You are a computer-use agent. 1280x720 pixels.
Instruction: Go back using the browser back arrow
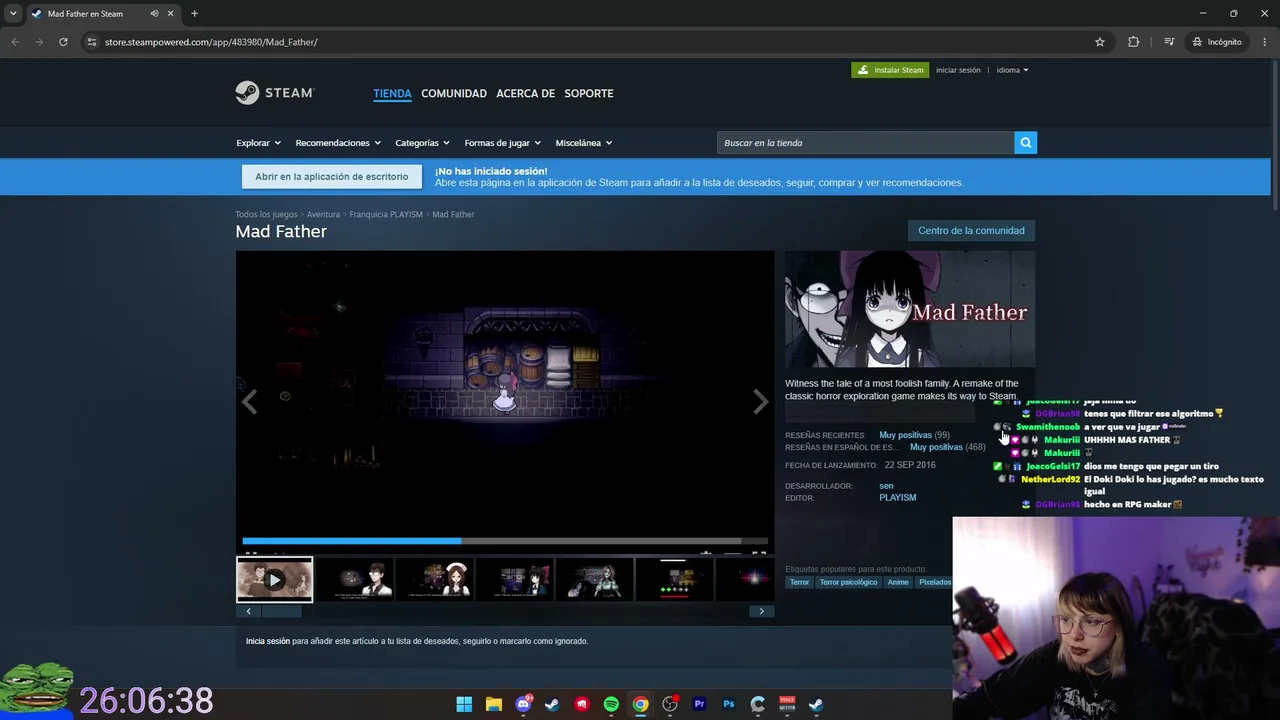15,42
